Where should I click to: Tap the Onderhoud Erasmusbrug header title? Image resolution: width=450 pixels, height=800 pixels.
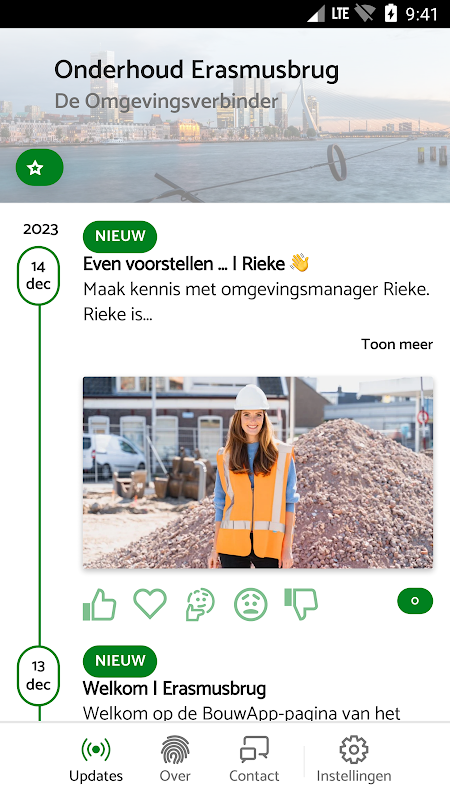click(x=196, y=70)
